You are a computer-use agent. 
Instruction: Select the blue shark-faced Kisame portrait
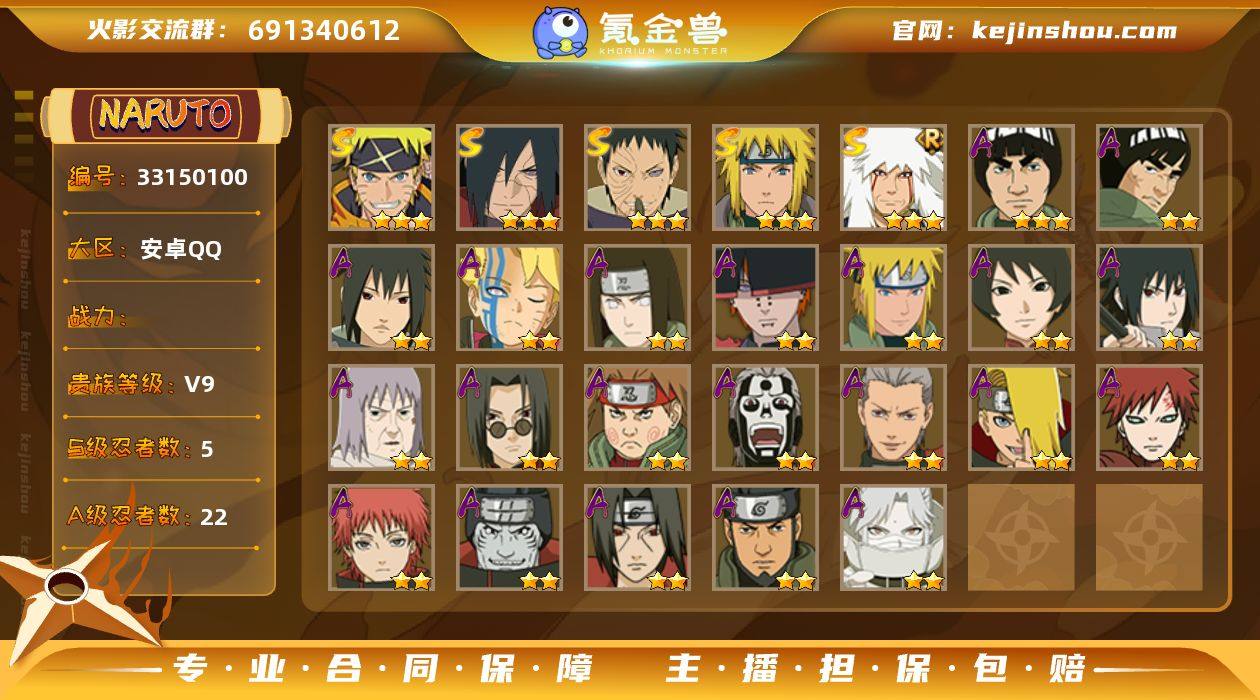click(x=509, y=538)
